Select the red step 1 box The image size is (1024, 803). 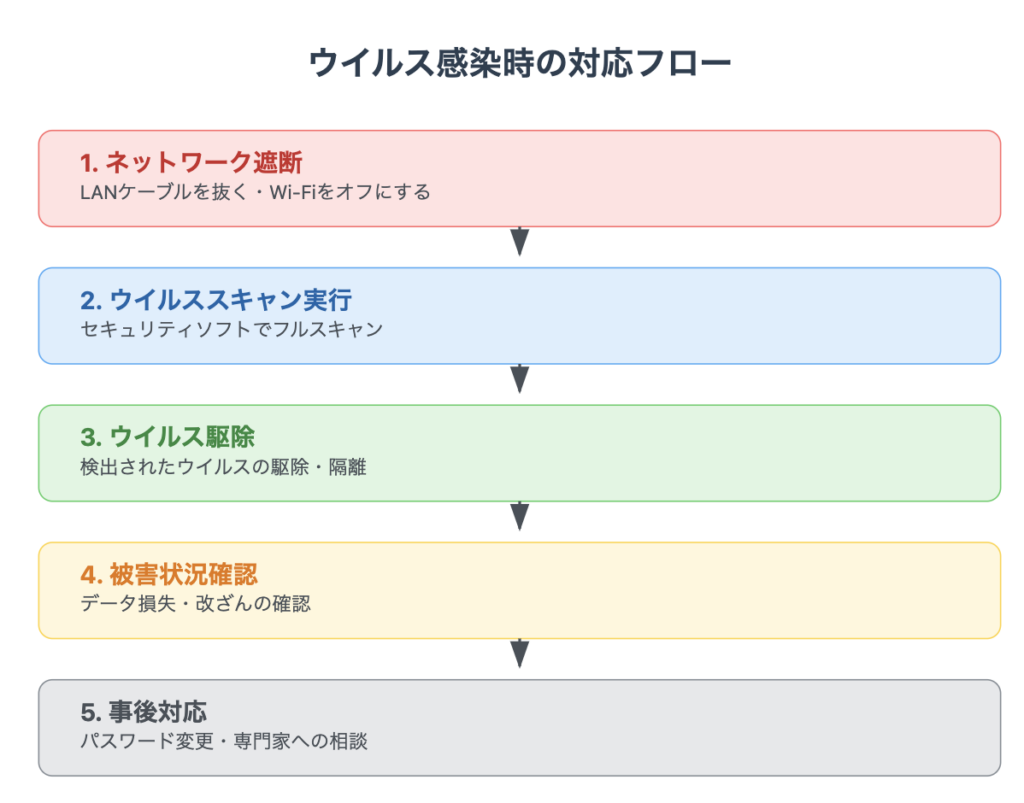[x=519, y=178]
